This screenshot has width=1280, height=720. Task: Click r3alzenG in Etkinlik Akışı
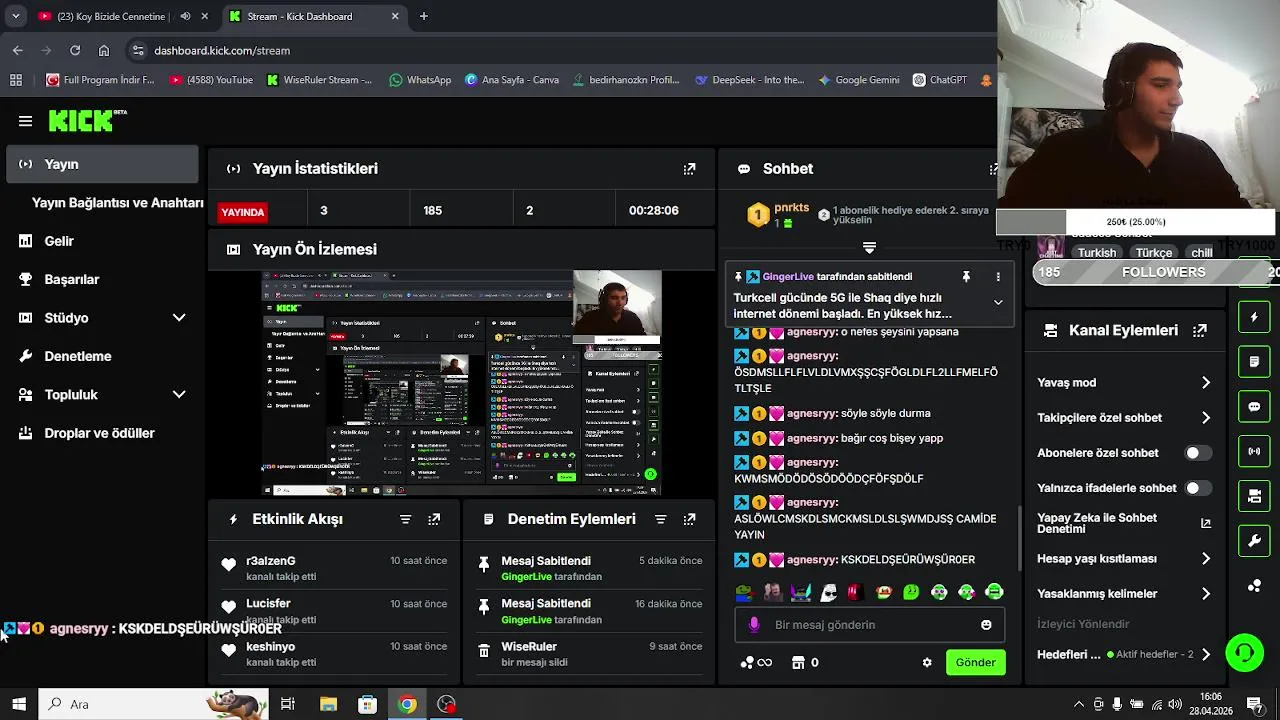271,561
